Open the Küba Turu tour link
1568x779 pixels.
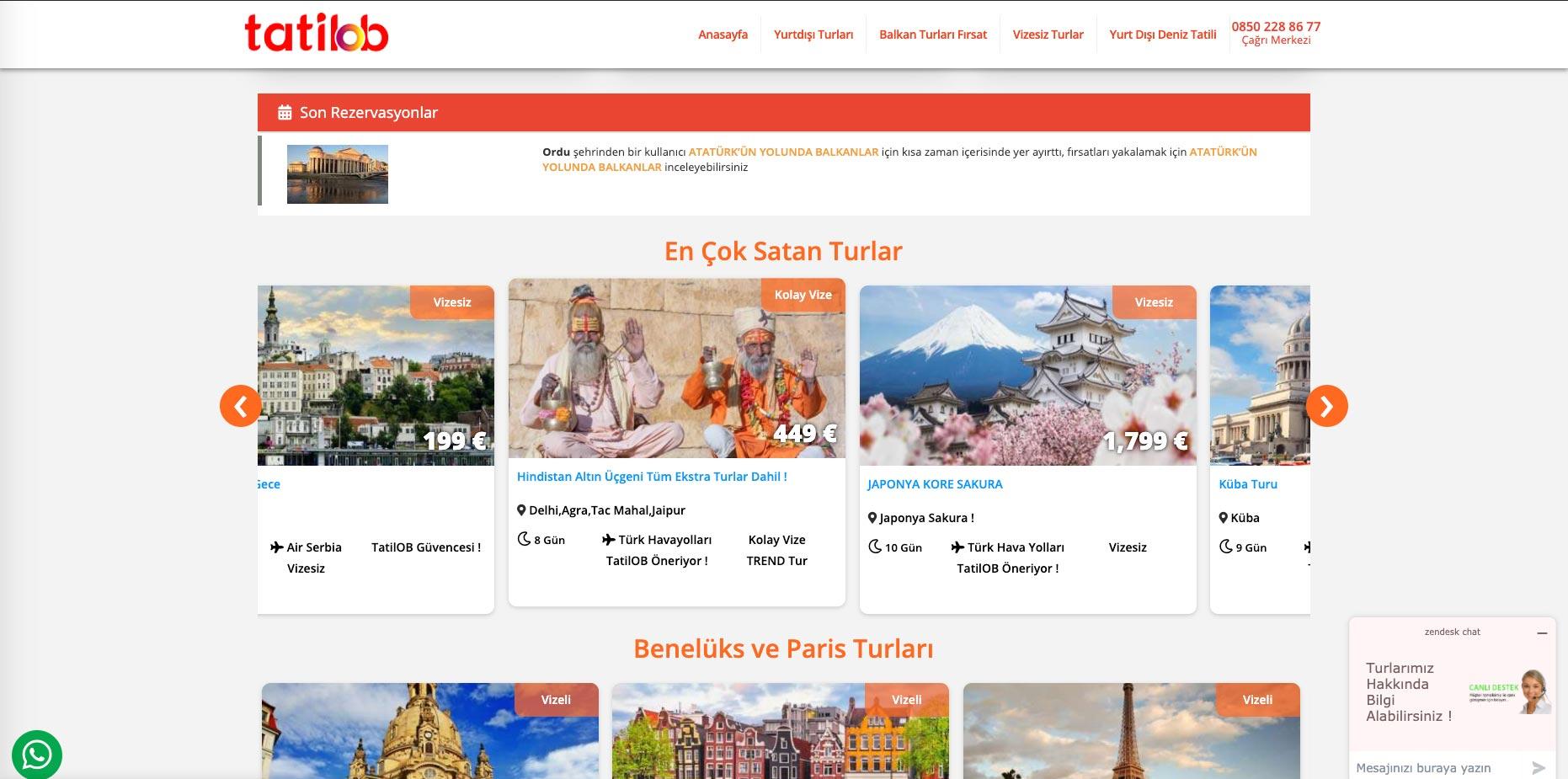click(x=1248, y=484)
